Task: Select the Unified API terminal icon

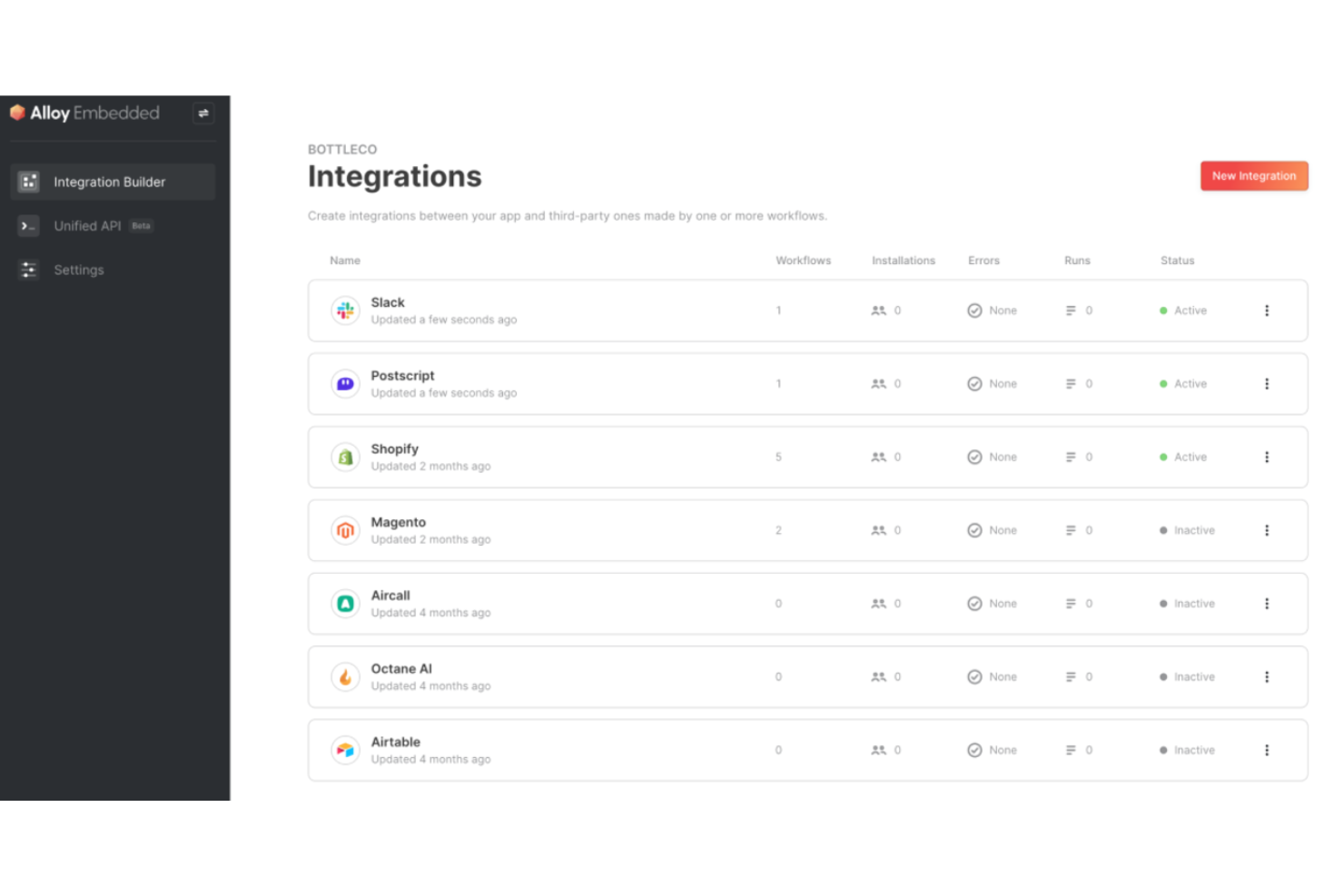Action: pyautogui.click(x=28, y=225)
